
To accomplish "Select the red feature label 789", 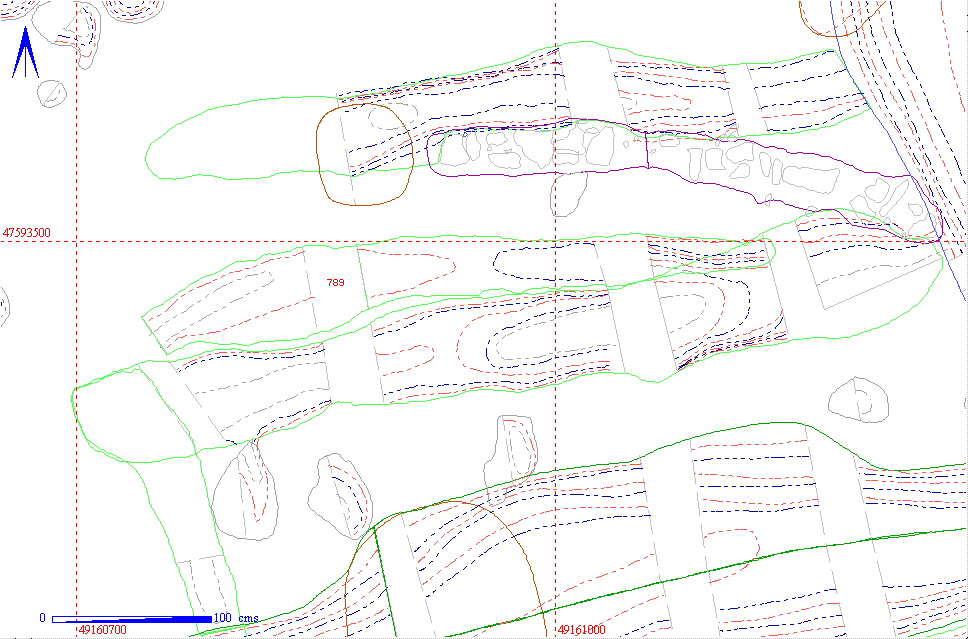I will (336, 283).
